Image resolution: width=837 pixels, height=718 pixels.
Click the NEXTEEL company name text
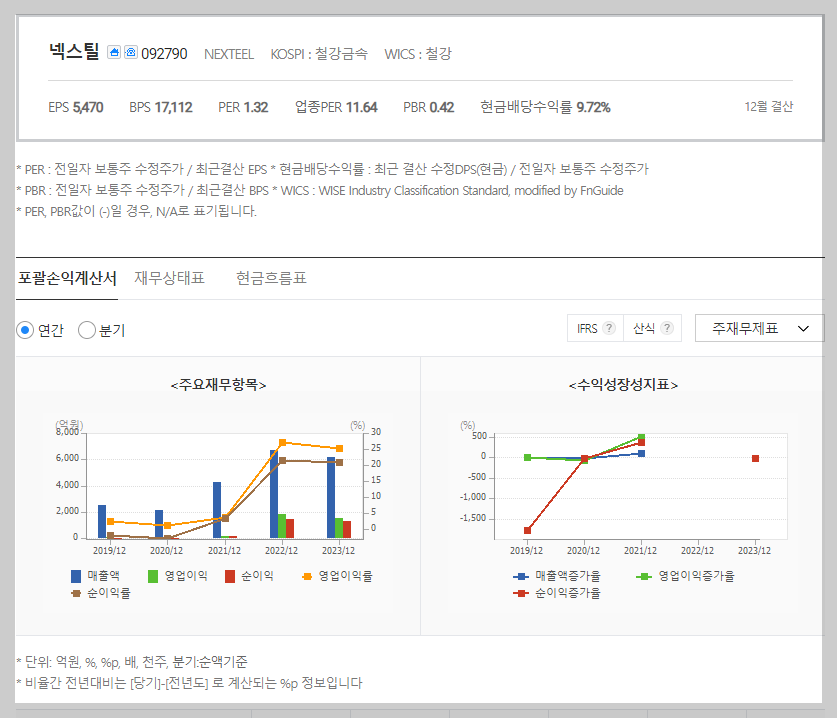229,54
